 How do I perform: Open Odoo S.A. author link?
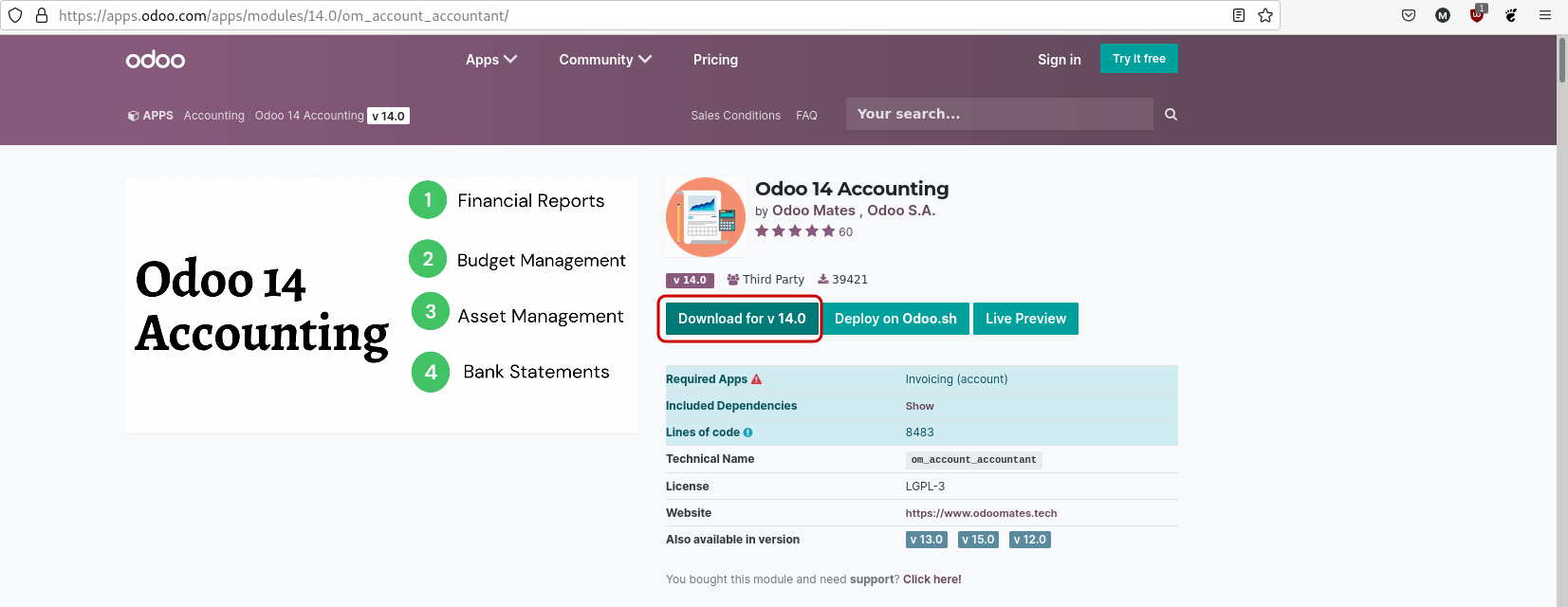point(901,211)
